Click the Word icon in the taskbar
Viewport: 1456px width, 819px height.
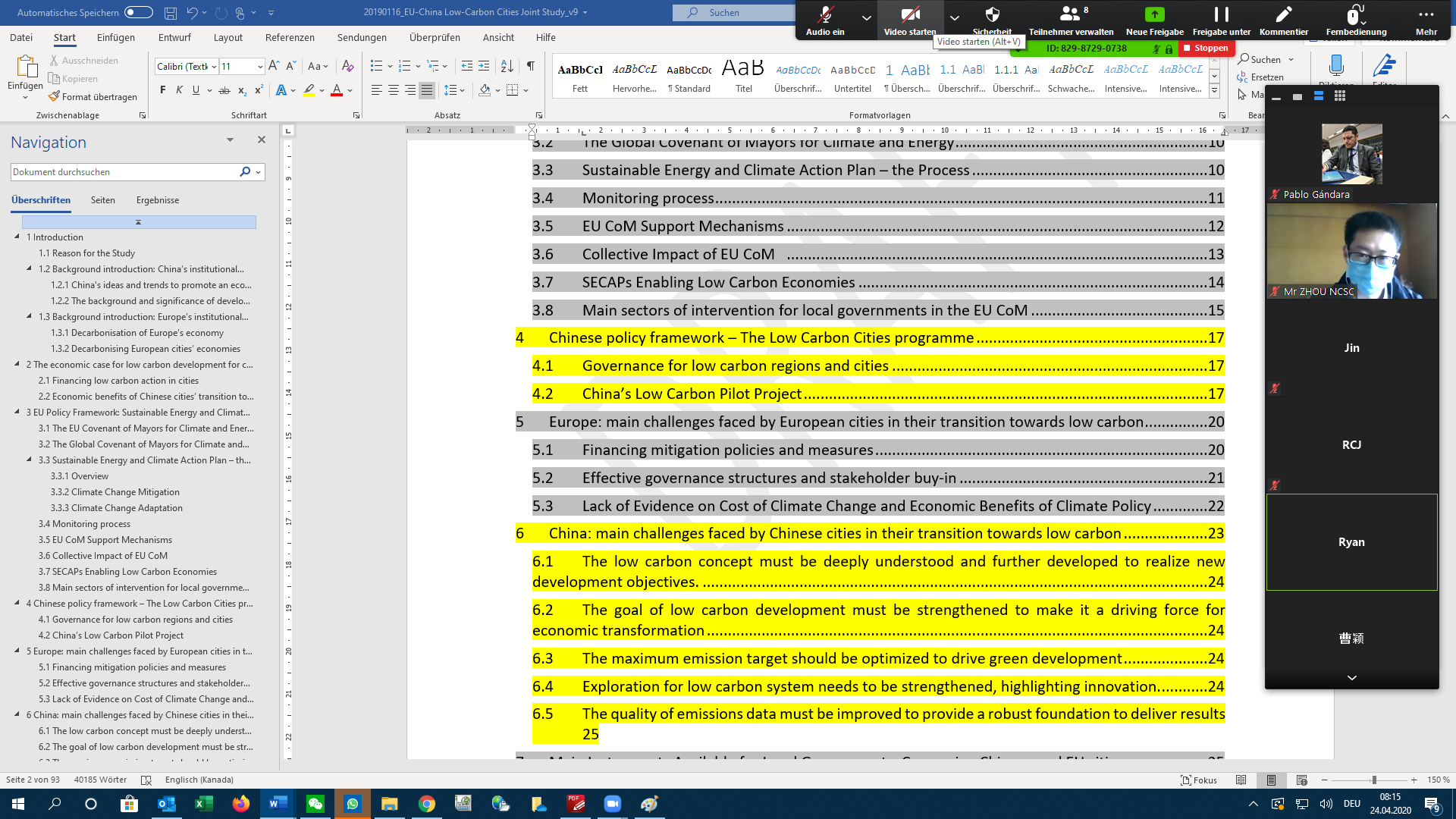(278, 804)
